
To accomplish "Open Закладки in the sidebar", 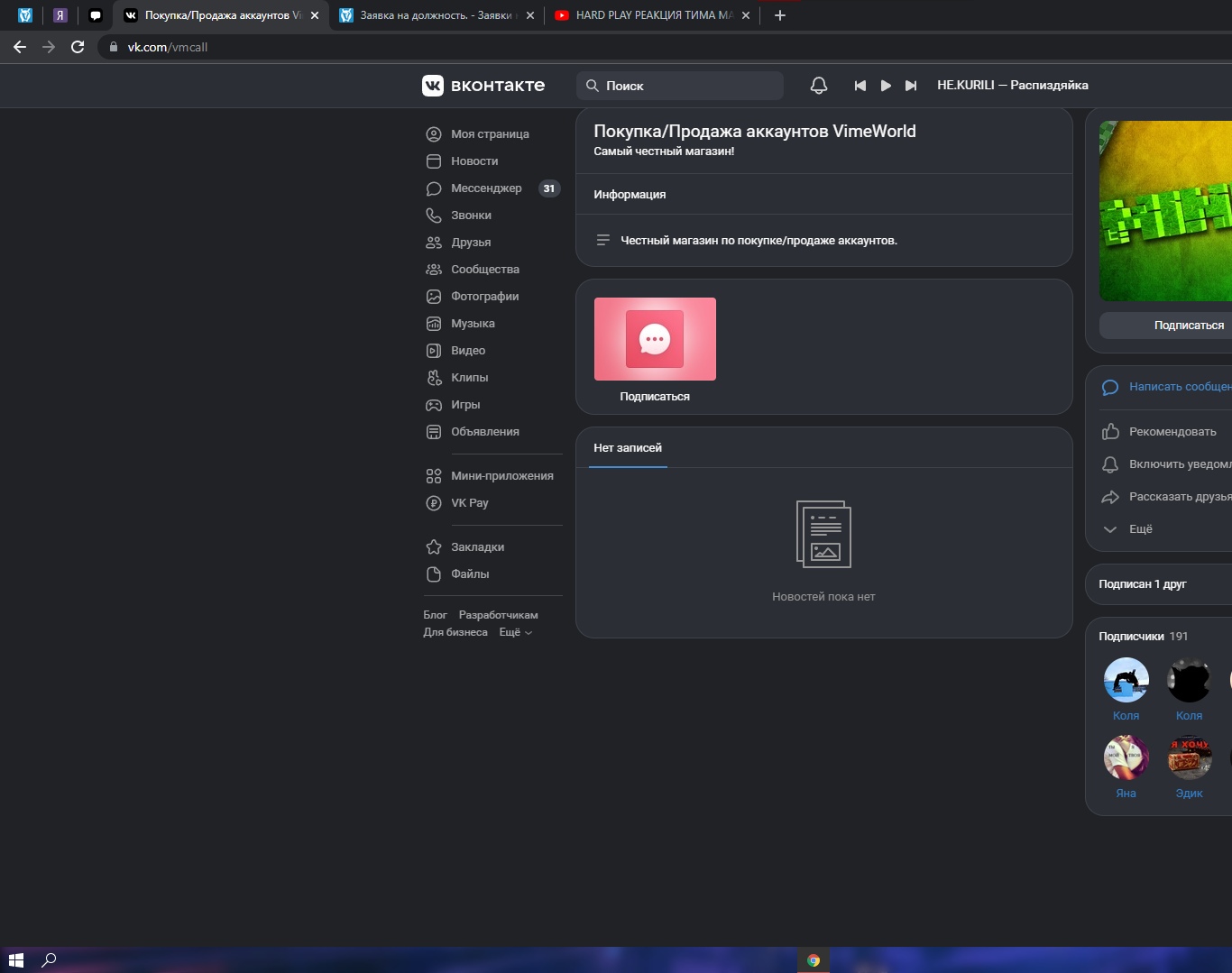I will pos(477,547).
